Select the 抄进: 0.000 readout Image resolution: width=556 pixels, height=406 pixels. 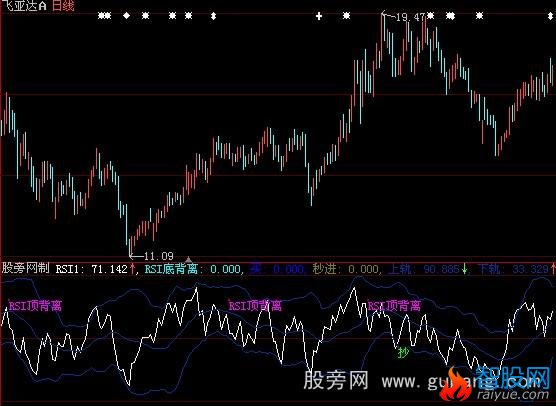(x=345, y=269)
